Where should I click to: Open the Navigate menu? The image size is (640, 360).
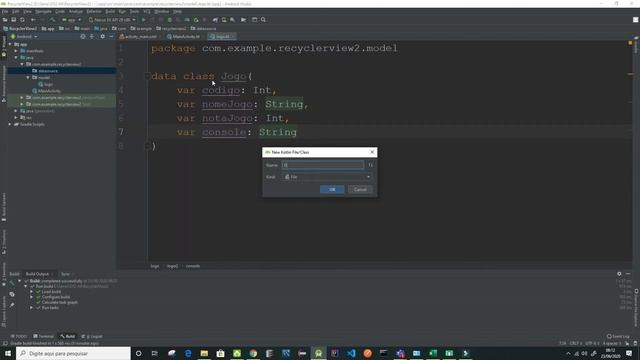coord(43,11)
